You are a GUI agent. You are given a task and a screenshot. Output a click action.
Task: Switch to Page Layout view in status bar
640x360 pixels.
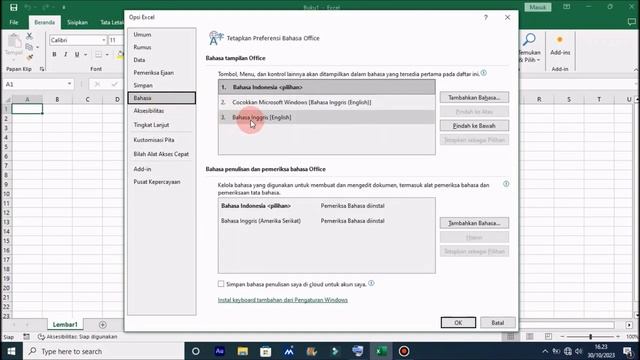coord(529,336)
